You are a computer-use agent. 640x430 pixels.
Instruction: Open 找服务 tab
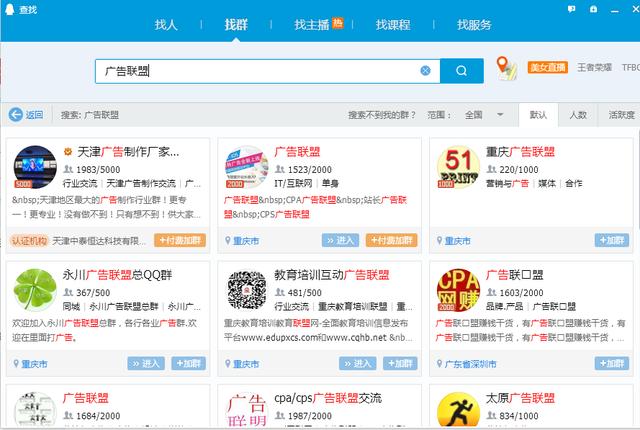point(474,25)
